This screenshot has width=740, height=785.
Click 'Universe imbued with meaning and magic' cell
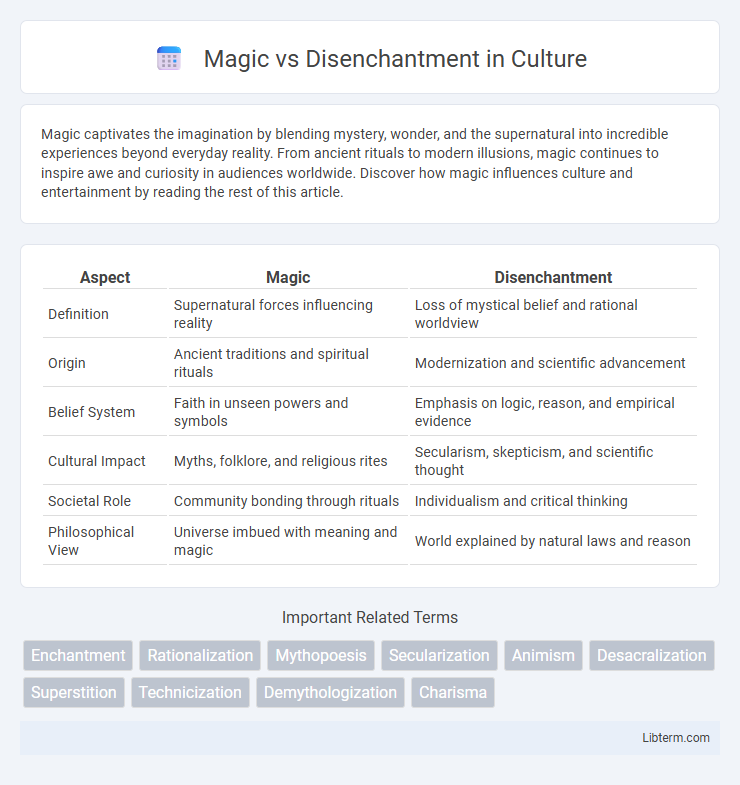point(288,541)
